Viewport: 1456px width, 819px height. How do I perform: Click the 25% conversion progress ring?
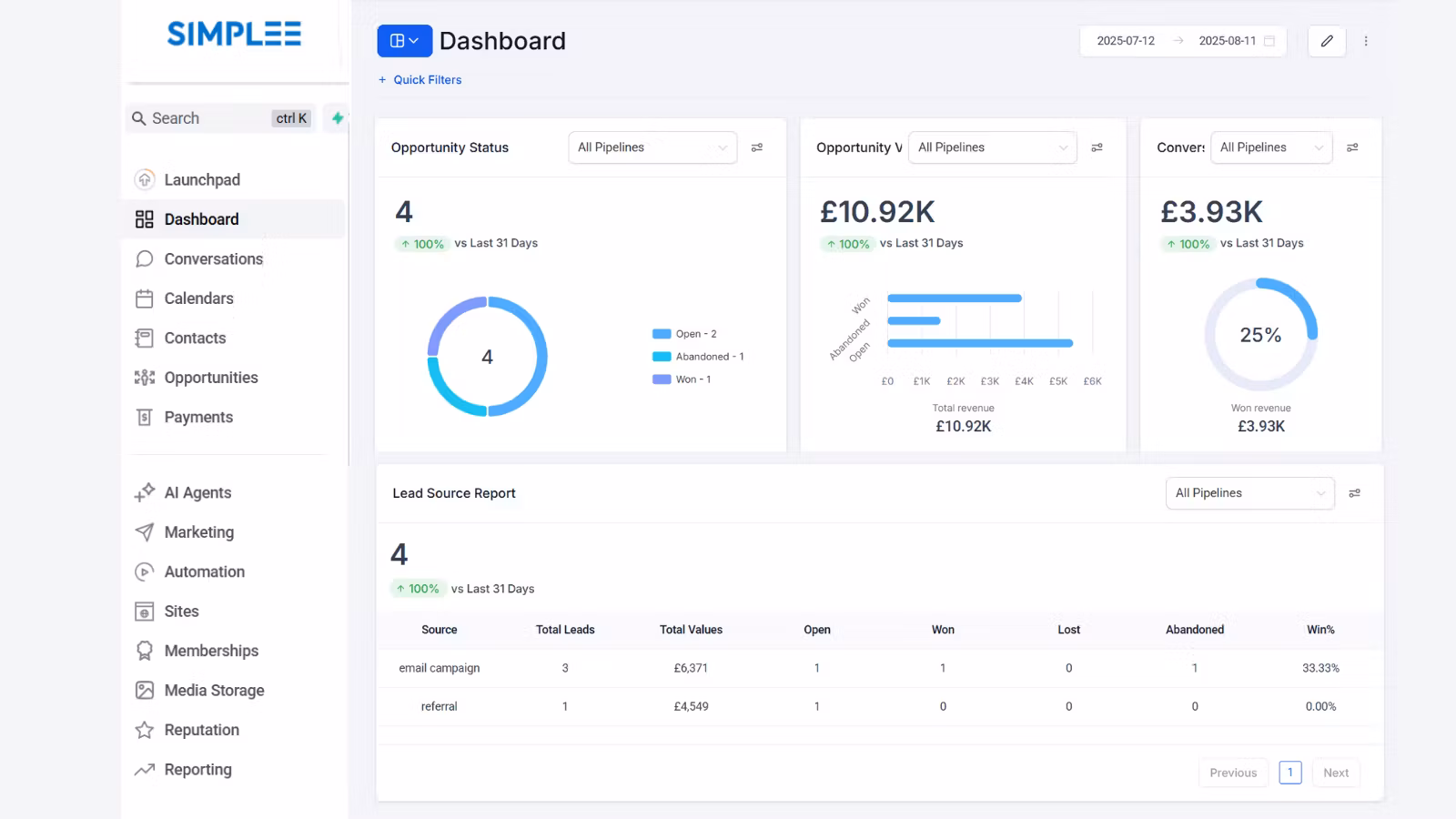tap(1260, 335)
